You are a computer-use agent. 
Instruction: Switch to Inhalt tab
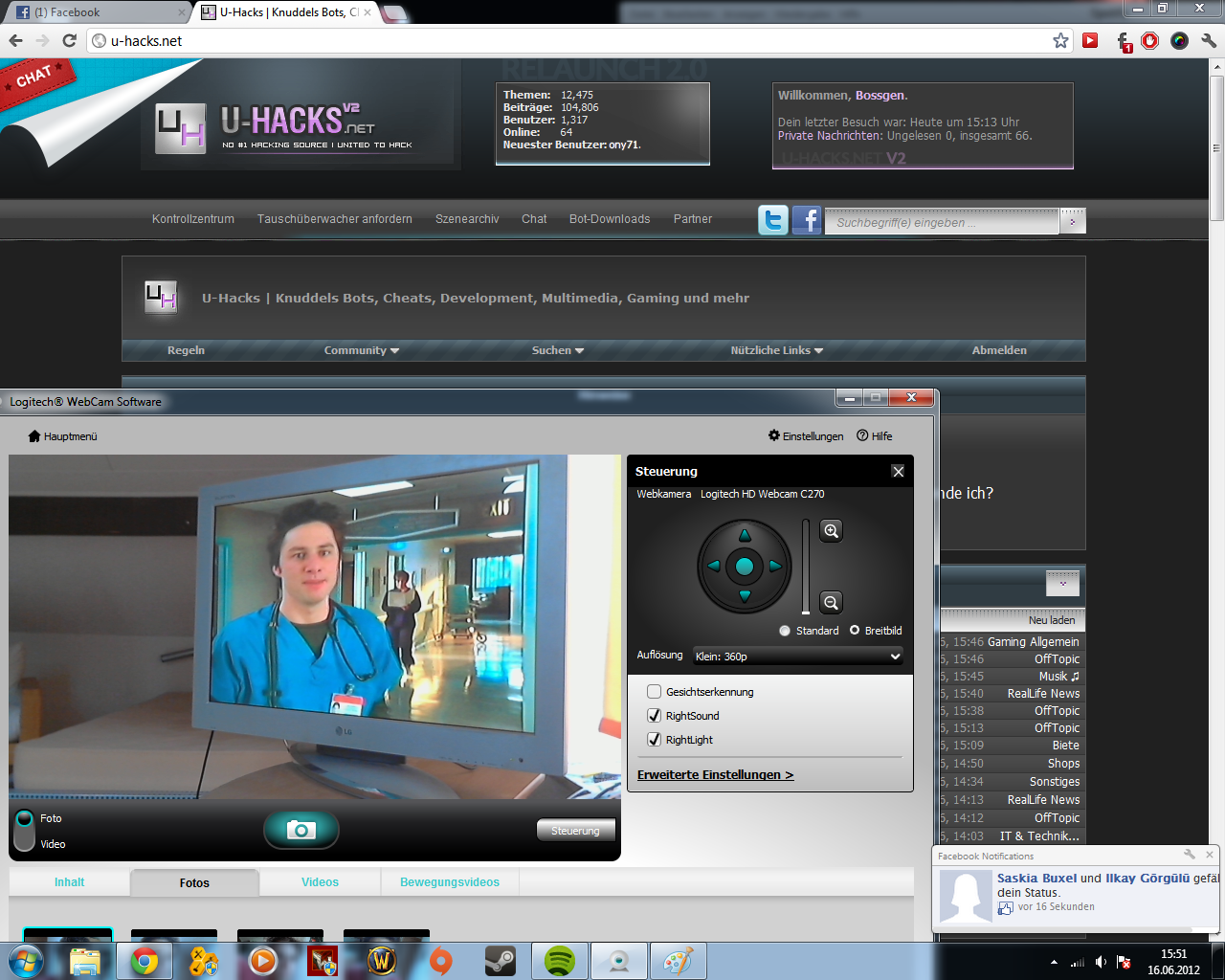pyautogui.click(x=69, y=882)
